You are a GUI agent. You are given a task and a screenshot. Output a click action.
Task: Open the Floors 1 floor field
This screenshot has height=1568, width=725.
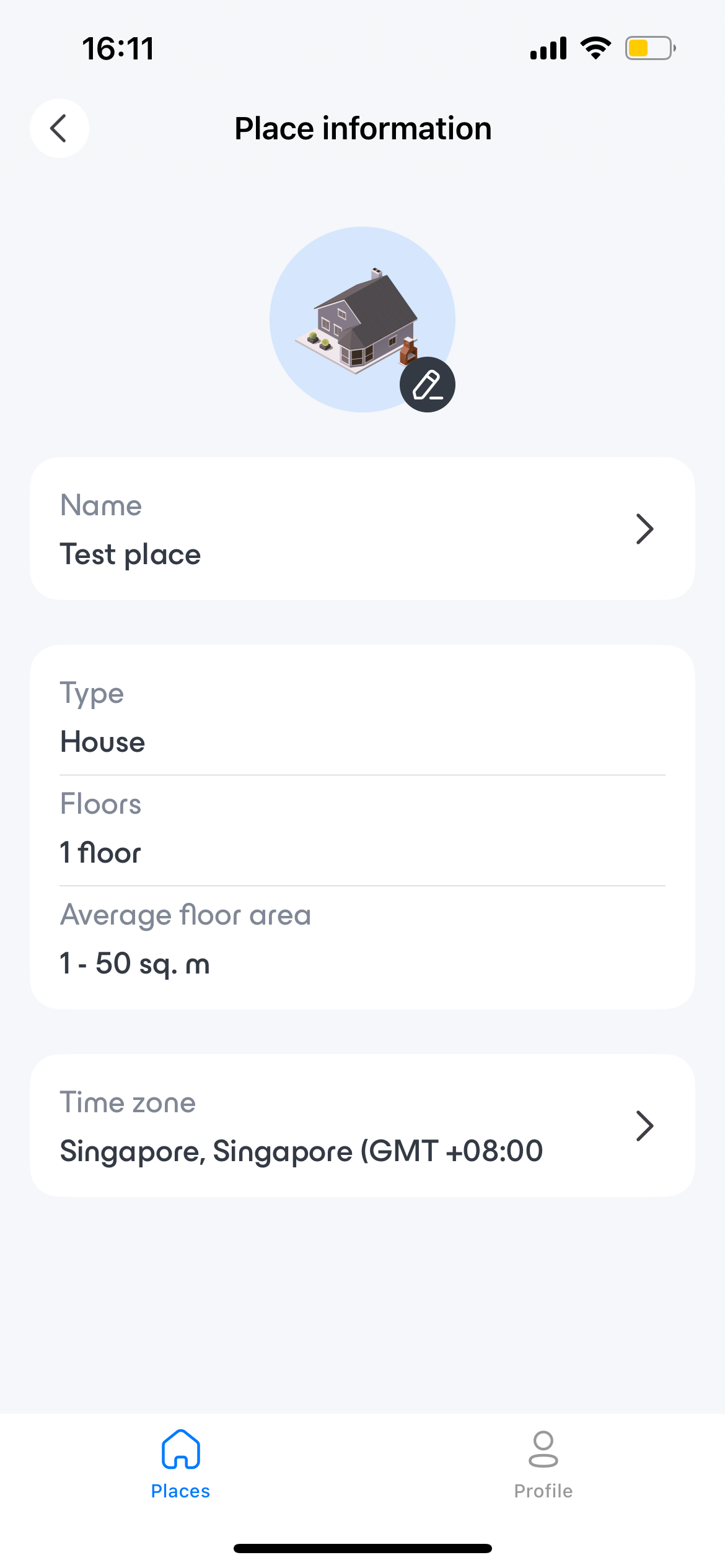362,830
